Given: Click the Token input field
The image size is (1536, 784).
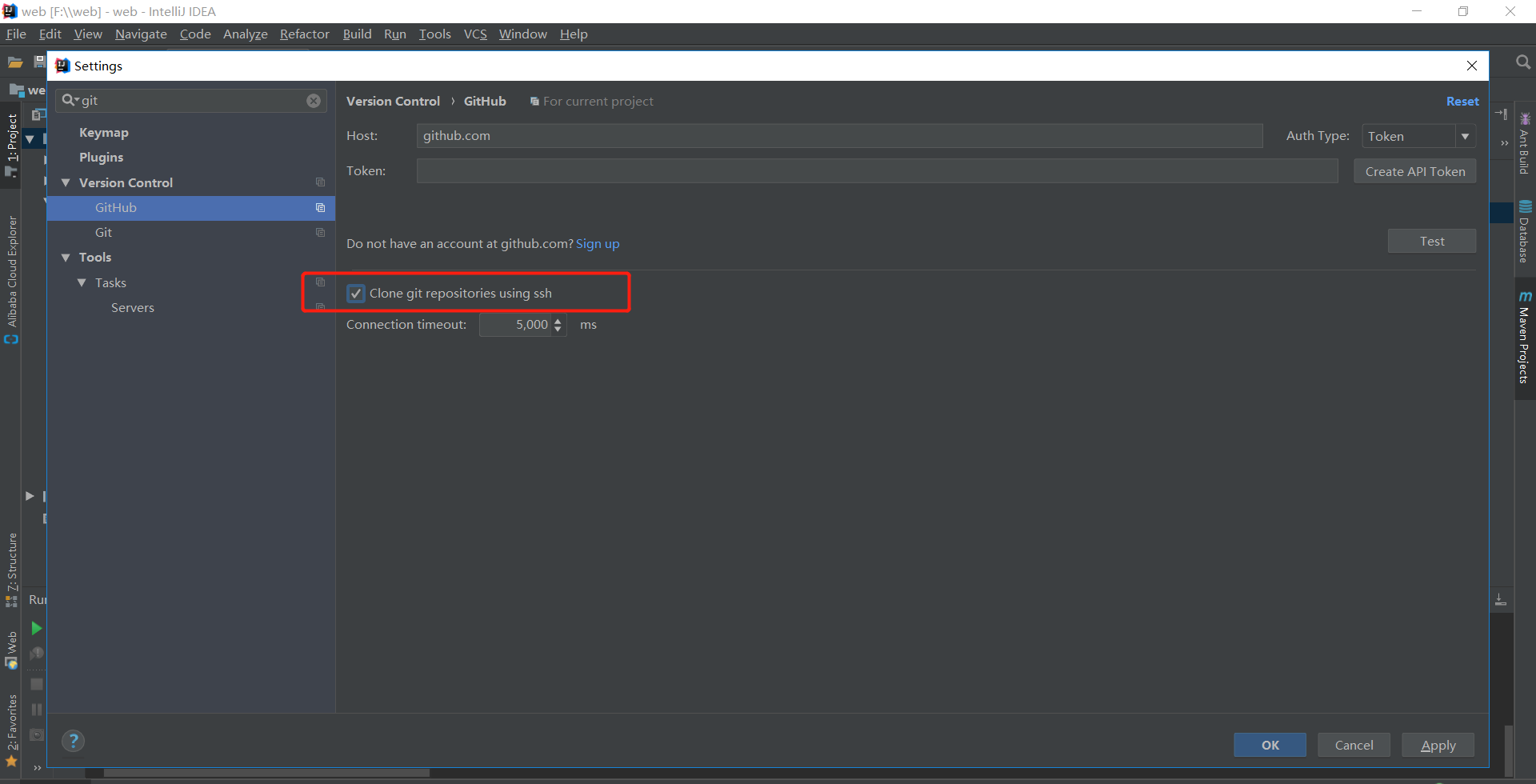Looking at the screenshot, I should [x=877, y=171].
